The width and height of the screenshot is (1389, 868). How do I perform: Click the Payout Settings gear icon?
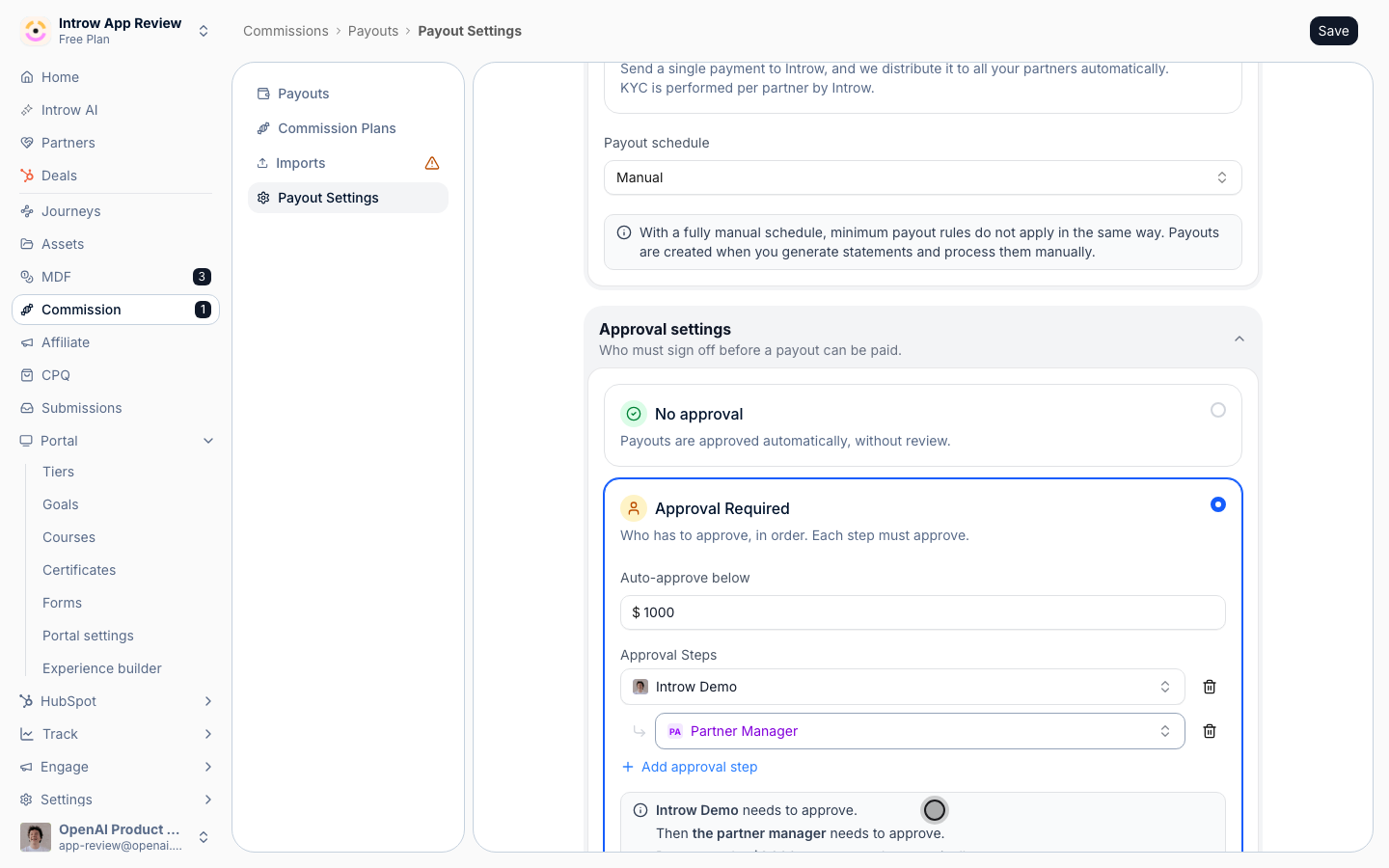tap(263, 198)
